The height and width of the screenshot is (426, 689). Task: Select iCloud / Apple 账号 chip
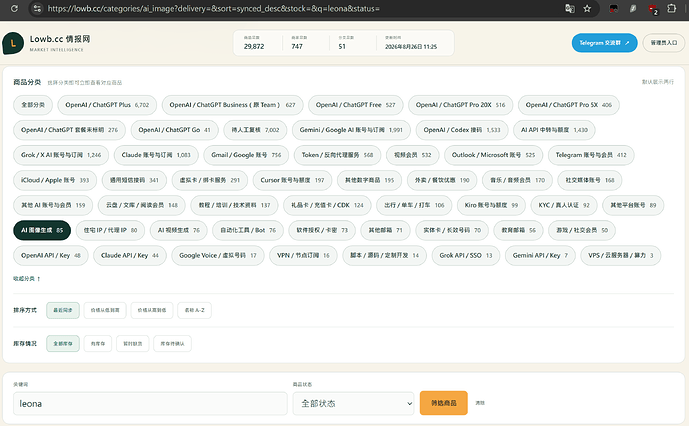[x=55, y=180]
